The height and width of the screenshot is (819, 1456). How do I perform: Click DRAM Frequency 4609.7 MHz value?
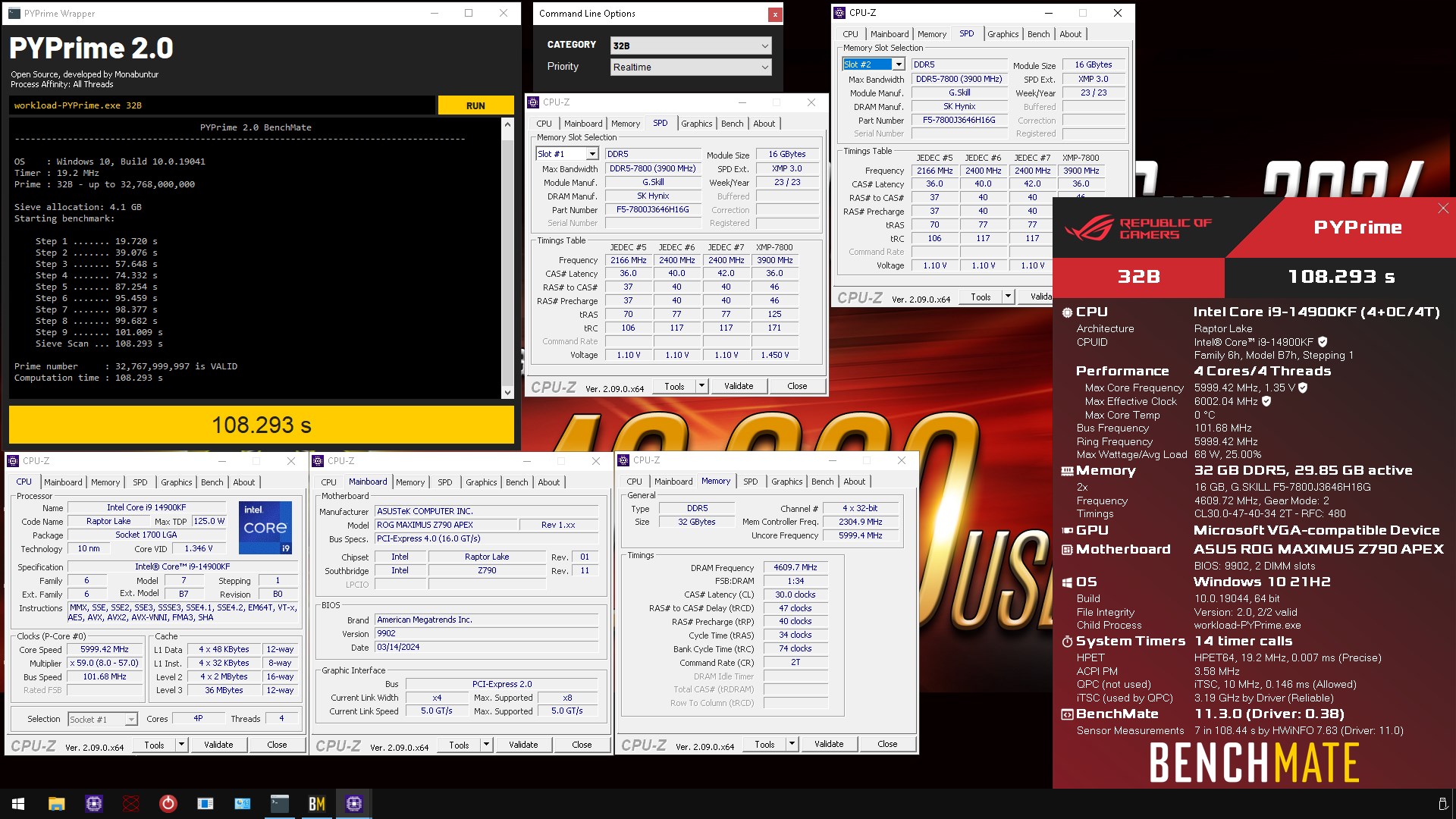coord(795,567)
